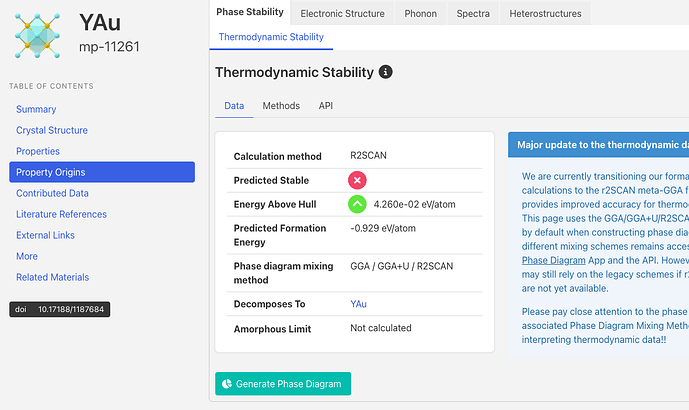This screenshot has width=689, height=410.
Task: Click the Calculation method label
Action: pyautogui.click(x=278, y=156)
